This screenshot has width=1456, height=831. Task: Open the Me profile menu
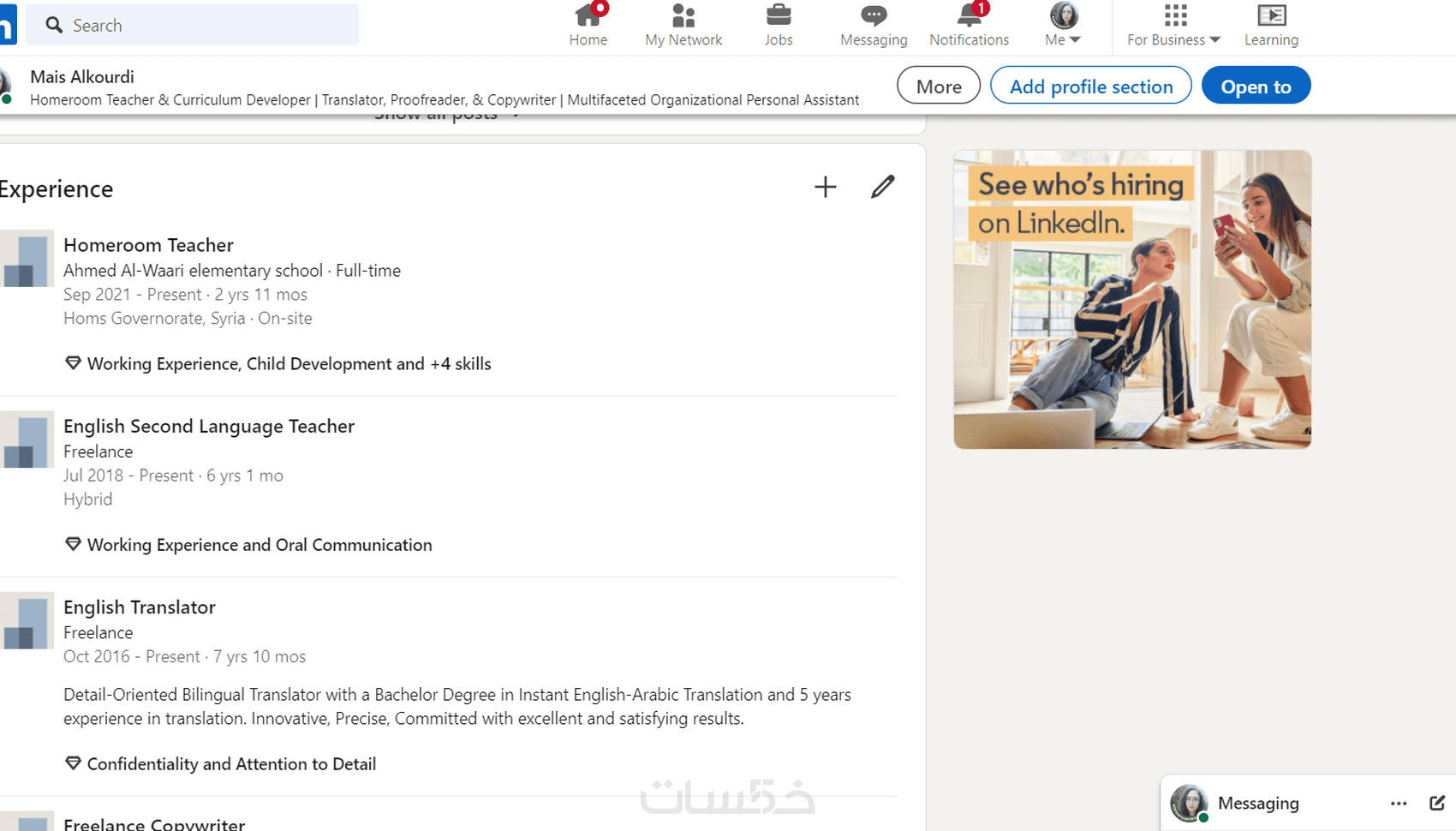tap(1064, 25)
